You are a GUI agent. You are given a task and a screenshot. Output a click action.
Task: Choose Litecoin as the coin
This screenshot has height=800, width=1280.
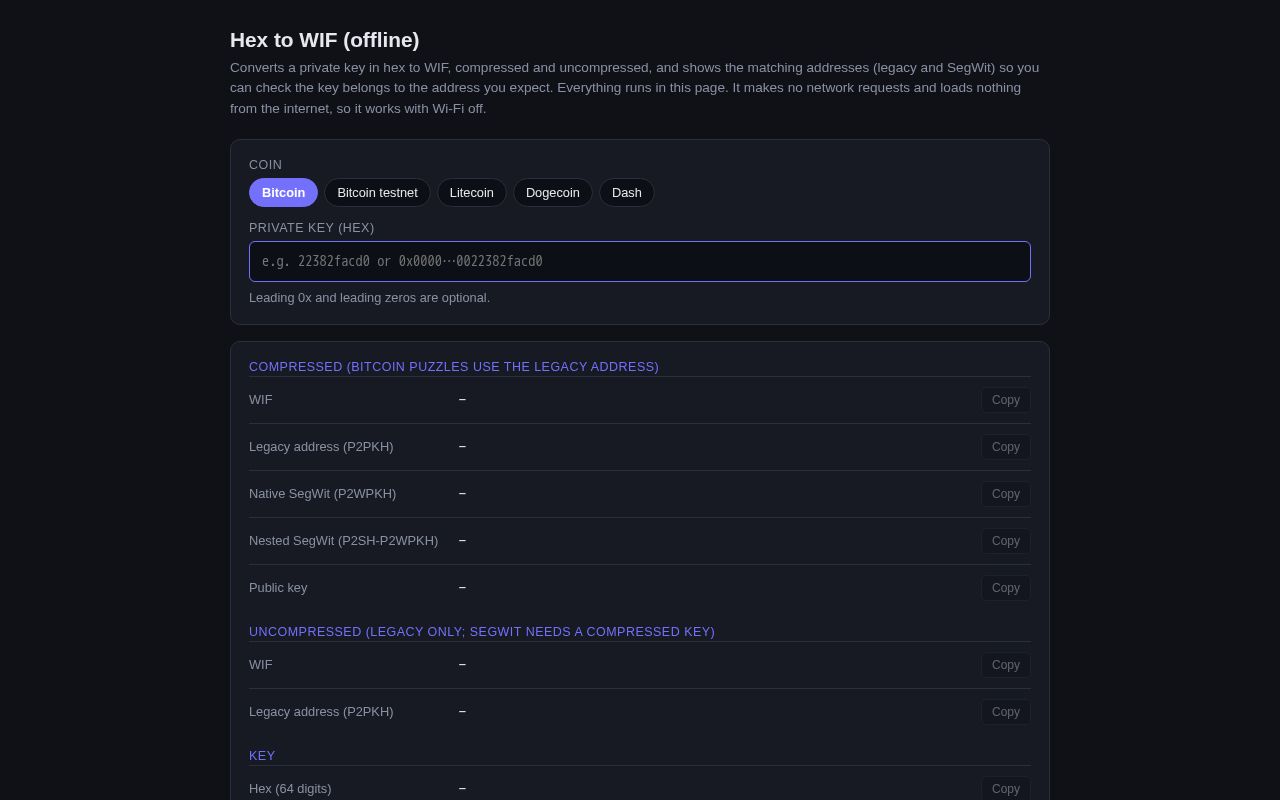[472, 193]
